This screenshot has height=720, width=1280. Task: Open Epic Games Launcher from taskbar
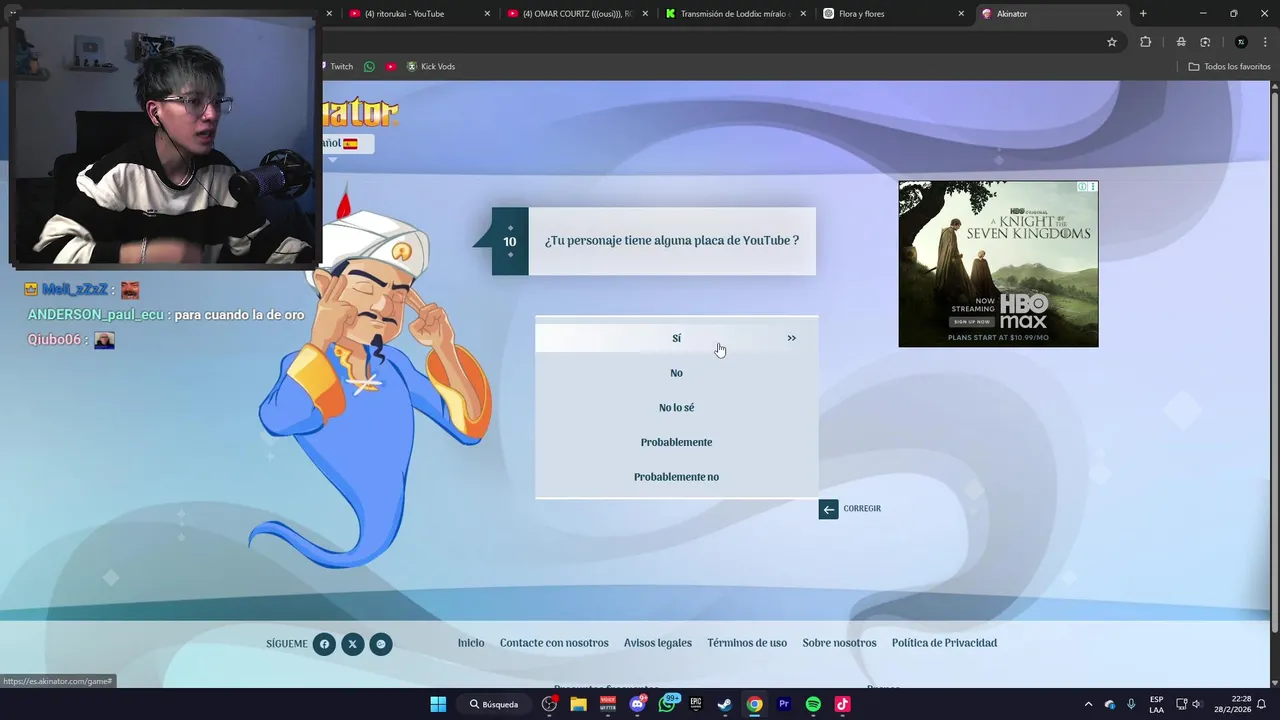696,704
